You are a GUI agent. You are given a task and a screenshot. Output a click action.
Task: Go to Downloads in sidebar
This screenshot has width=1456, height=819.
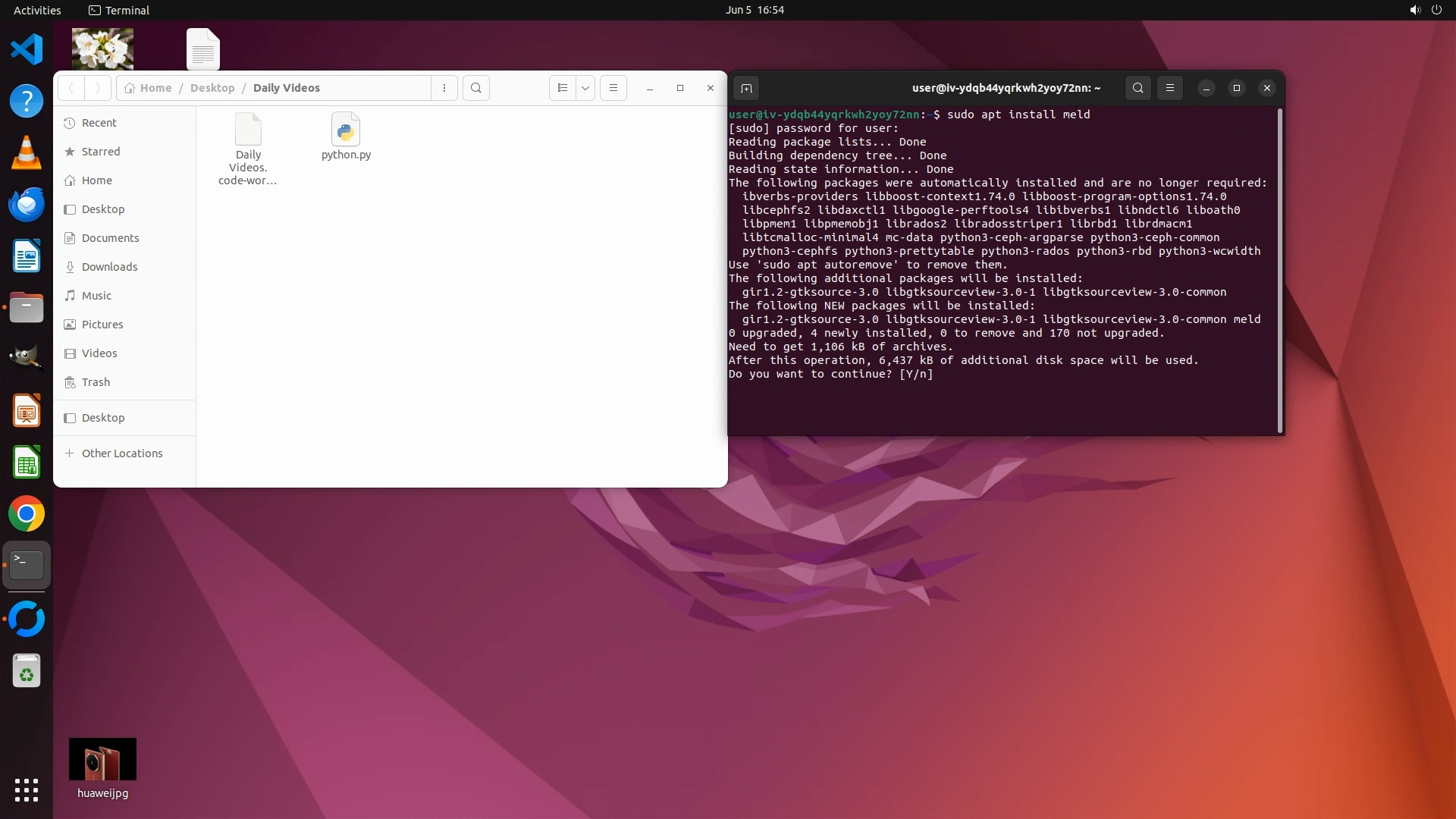109,267
